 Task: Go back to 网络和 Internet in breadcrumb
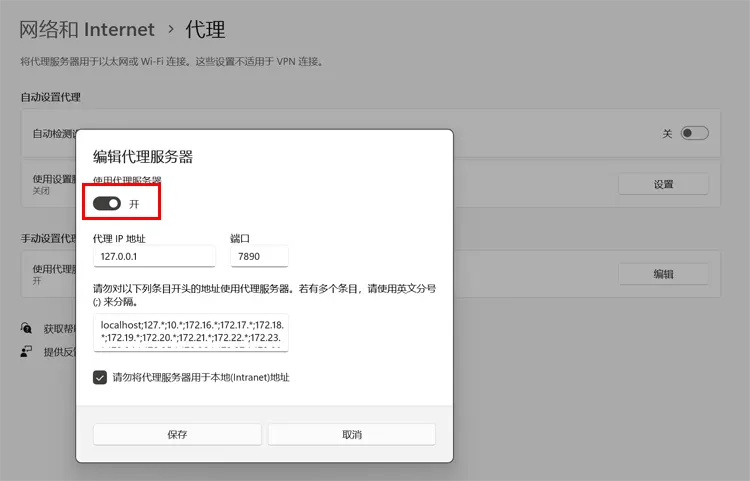click(87, 30)
